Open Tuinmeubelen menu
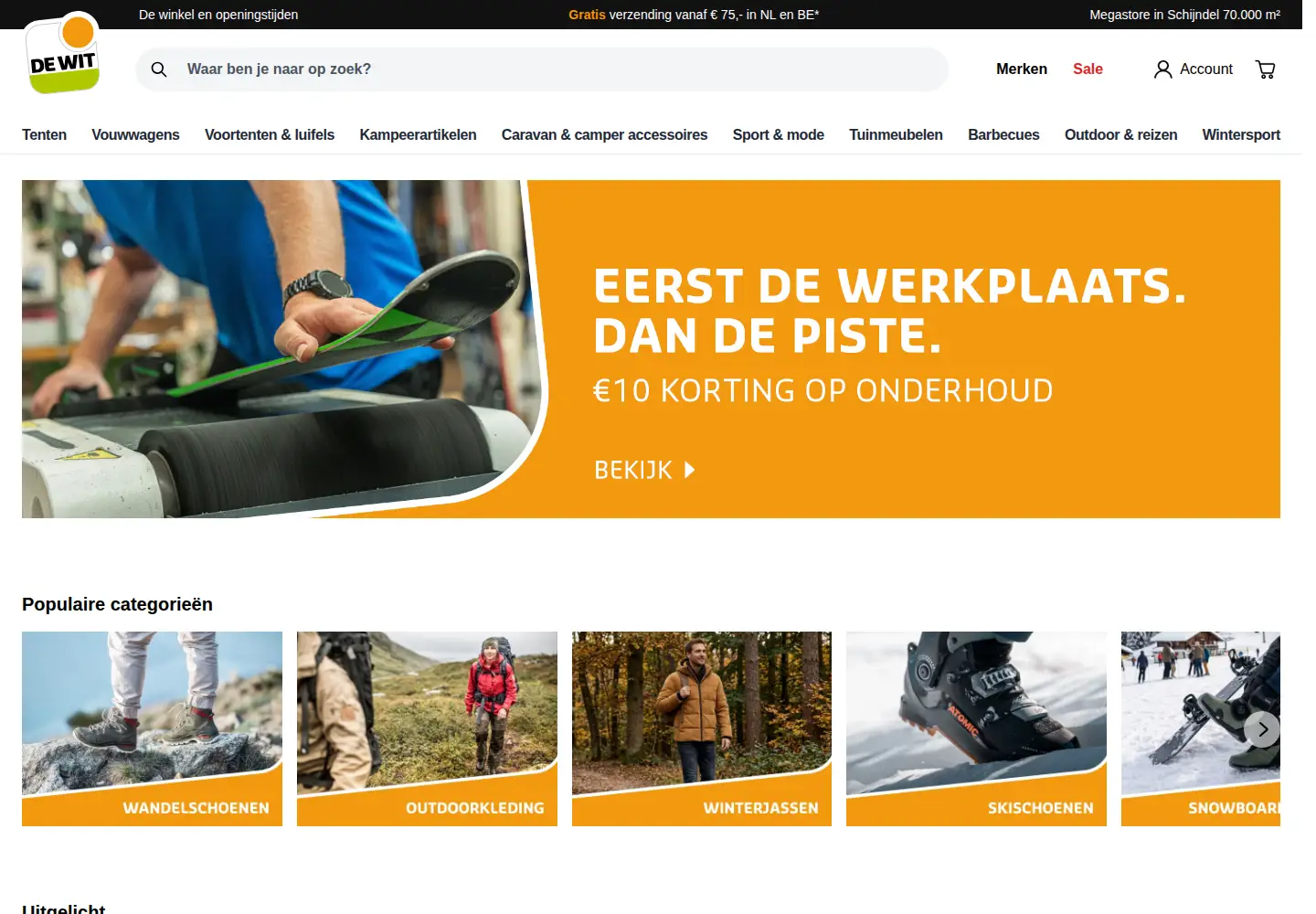The width and height of the screenshot is (1316, 914). pyautogui.click(x=896, y=134)
